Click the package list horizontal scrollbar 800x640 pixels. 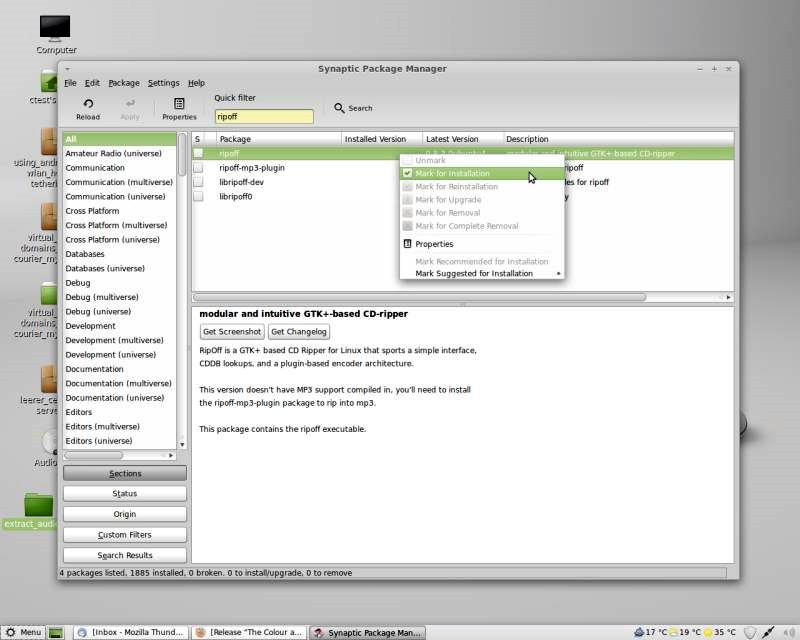419,297
